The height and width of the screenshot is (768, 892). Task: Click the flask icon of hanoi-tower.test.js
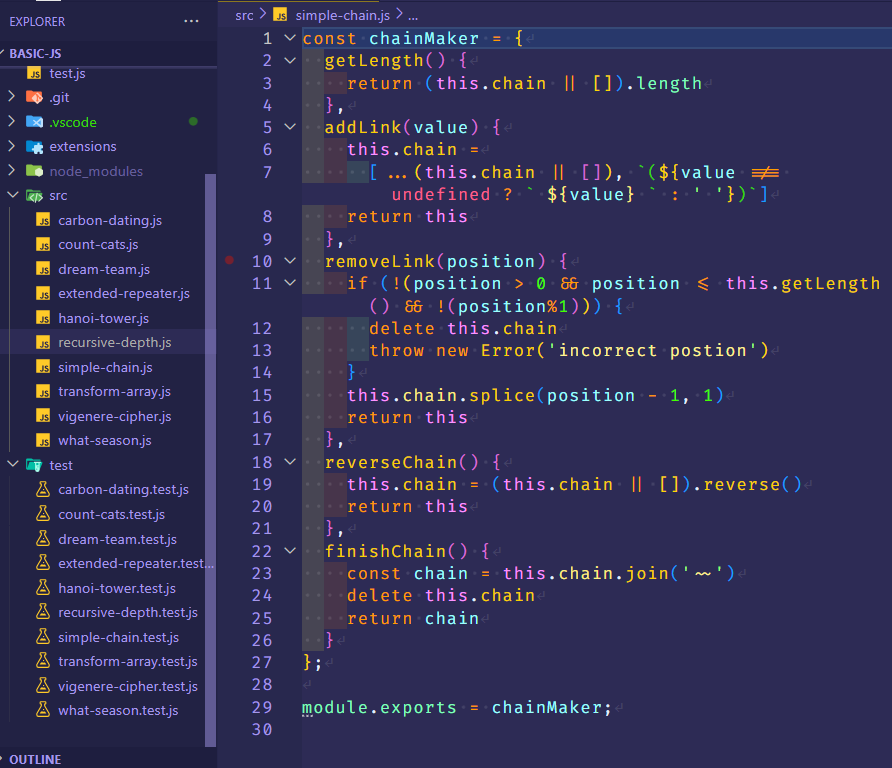[43, 588]
